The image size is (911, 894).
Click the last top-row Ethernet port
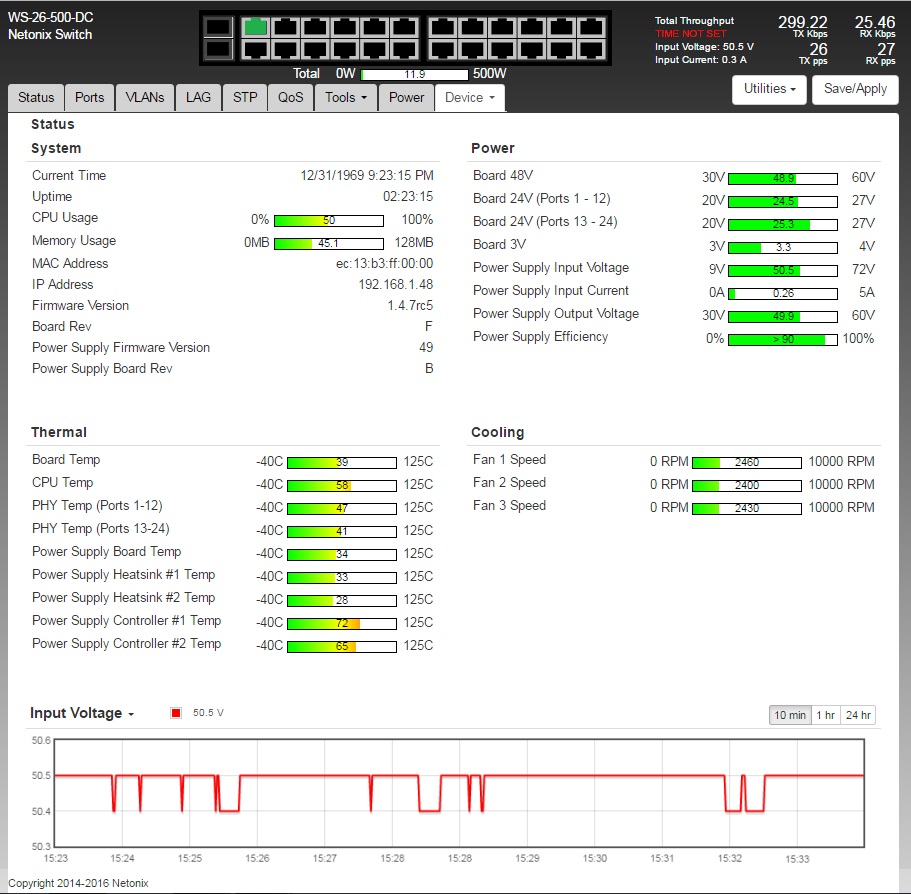[x=591, y=27]
